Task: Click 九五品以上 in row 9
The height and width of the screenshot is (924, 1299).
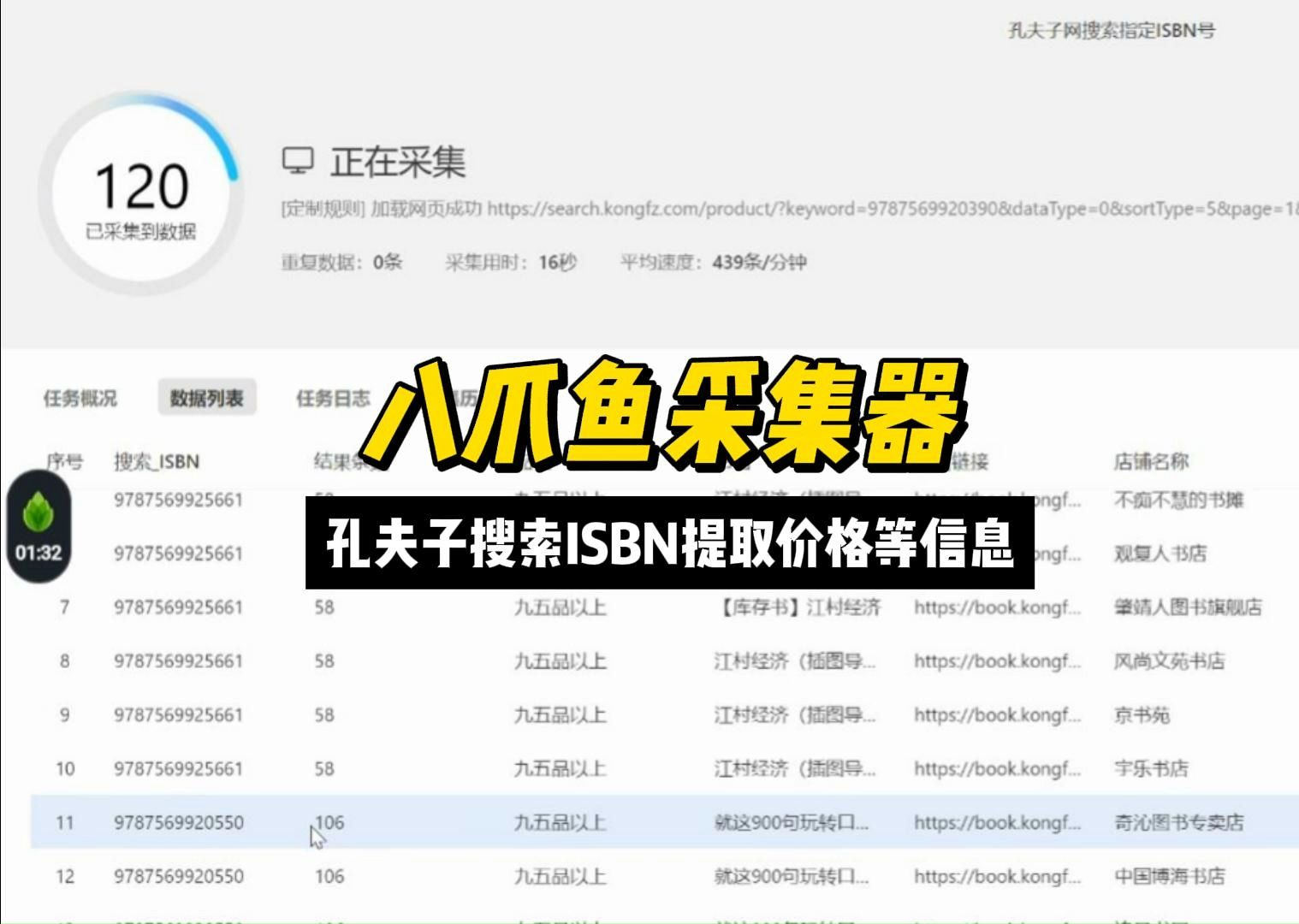Action: 560,715
